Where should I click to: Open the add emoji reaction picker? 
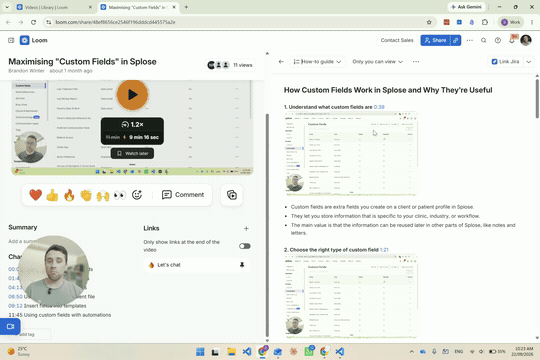137,195
